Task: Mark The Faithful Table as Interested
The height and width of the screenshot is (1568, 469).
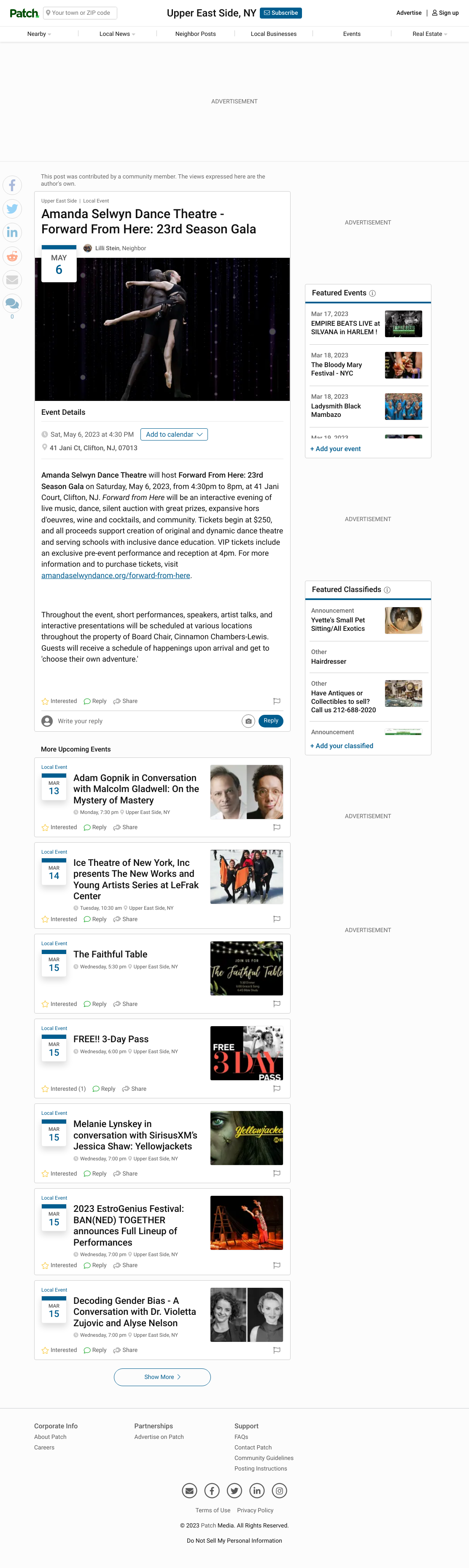Action: [x=59, y=1004]
